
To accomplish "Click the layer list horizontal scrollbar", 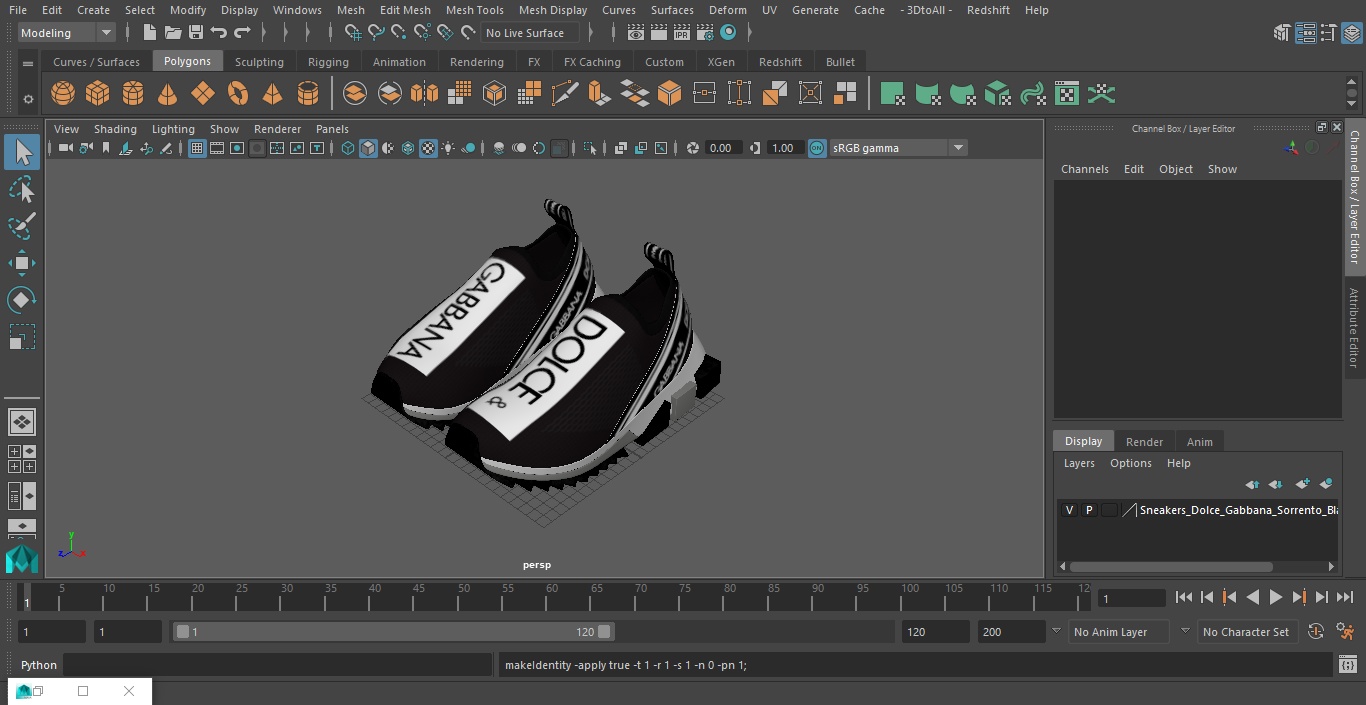I will click(1171, 566).
